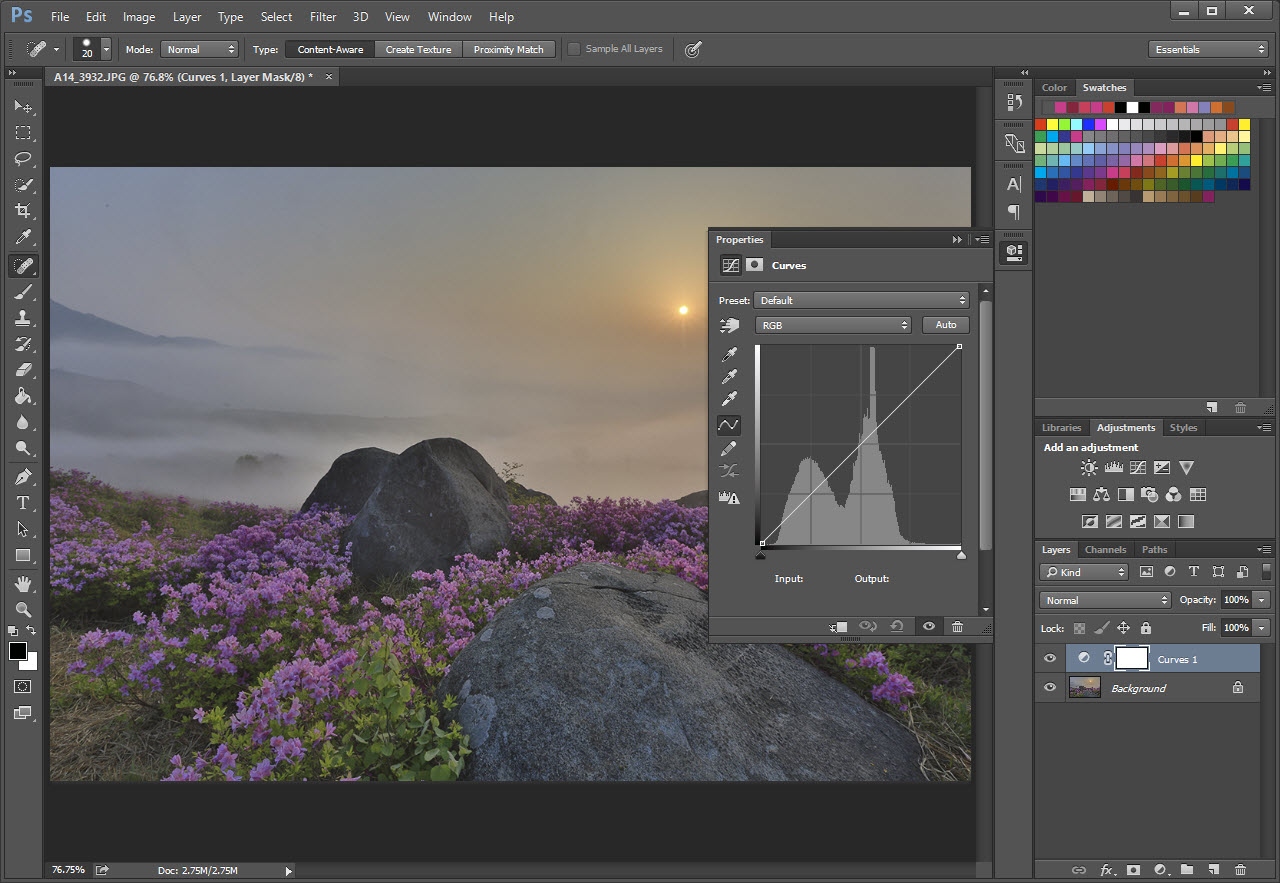The height and width of the screenshot is (883, 1280).
Task: Switch to the Channels tab
Action: pos(1105,549)
